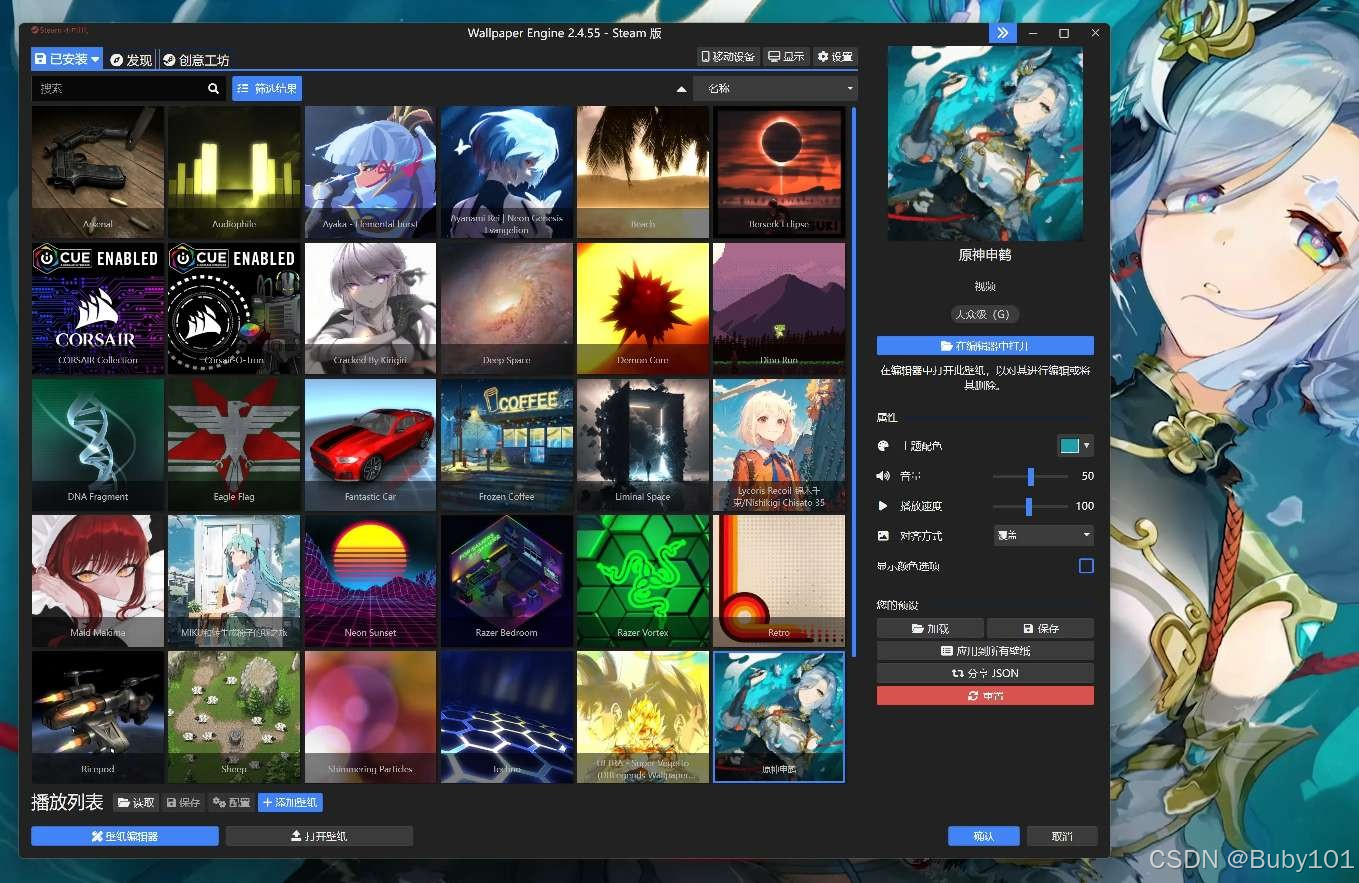The image size is (1359, 883).
Task: Select the Corsair O-Tron wallpaper
Action: [234, 308]
